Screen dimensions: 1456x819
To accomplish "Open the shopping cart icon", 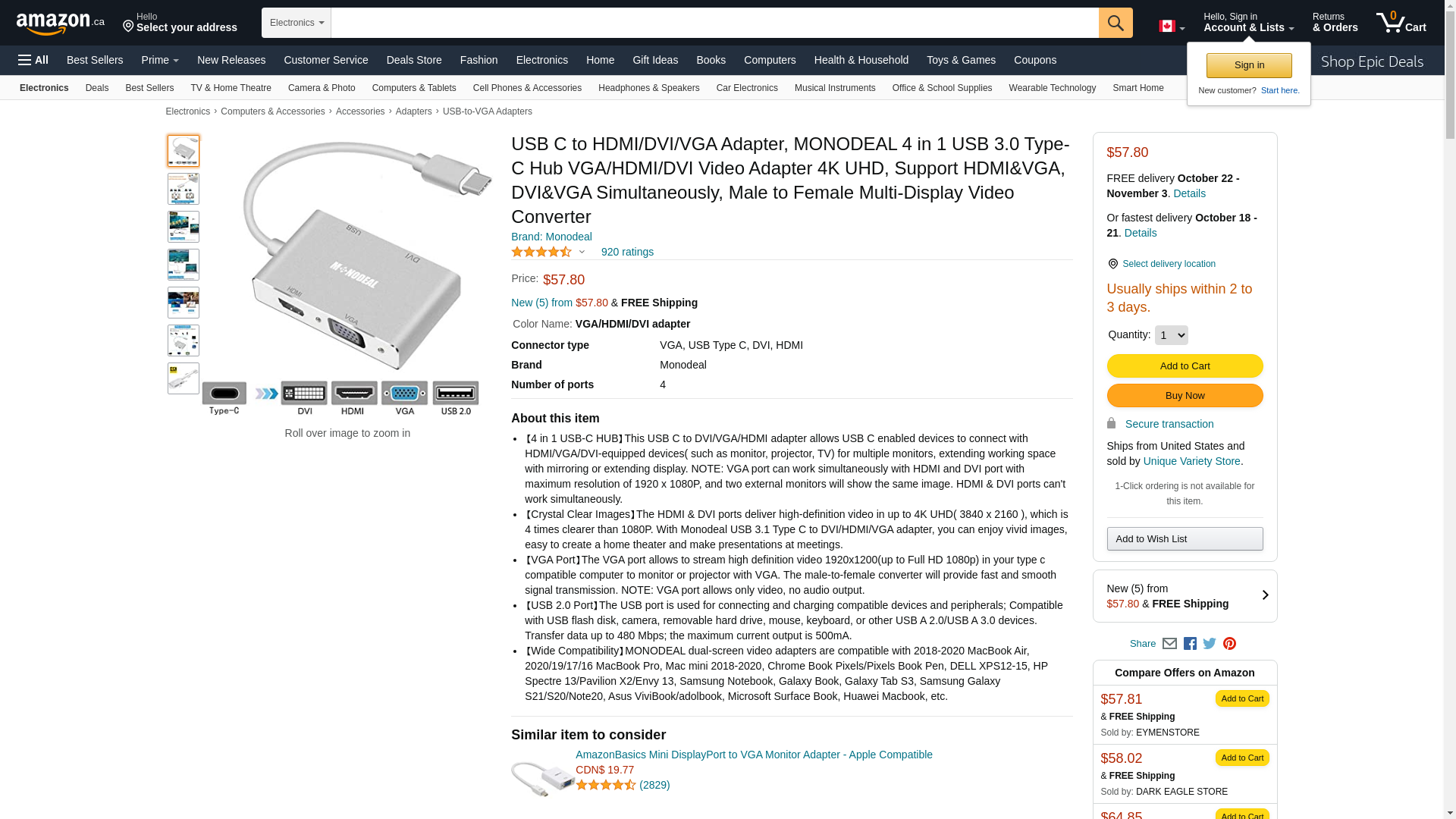I will point(1401,23).
